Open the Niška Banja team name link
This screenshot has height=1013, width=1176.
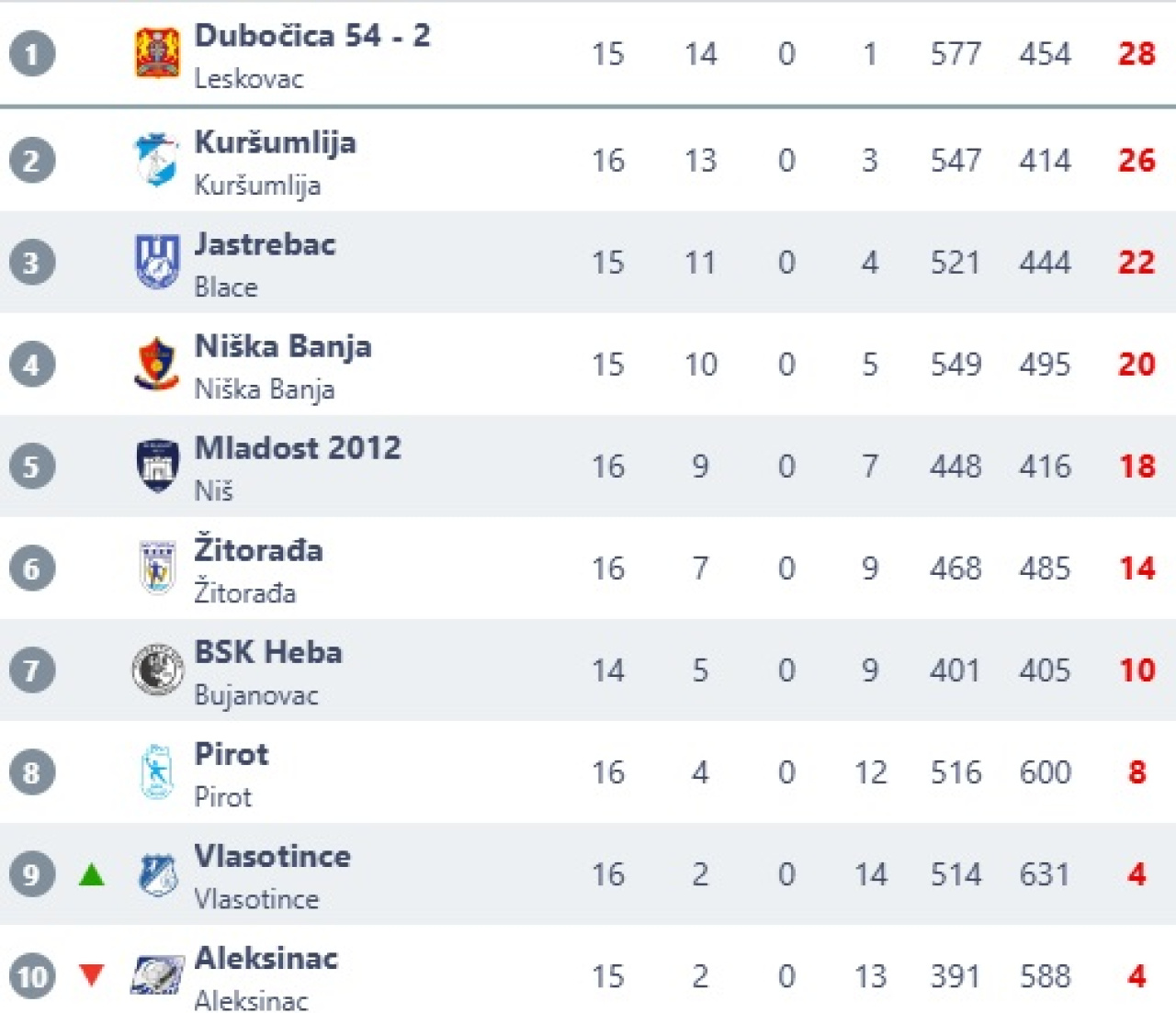point(283,346)
